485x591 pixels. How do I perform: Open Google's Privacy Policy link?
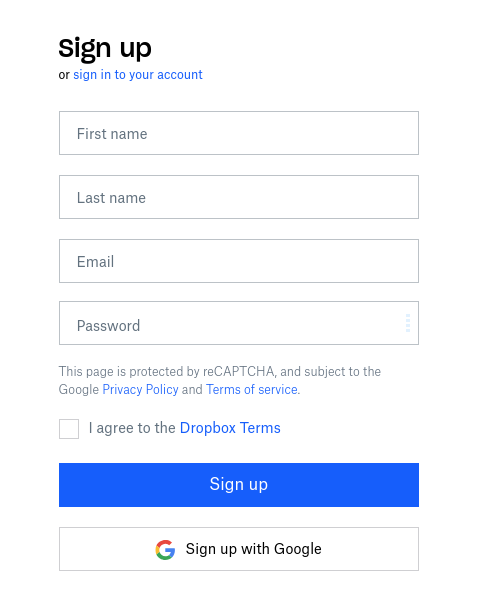tap(141, 389)
